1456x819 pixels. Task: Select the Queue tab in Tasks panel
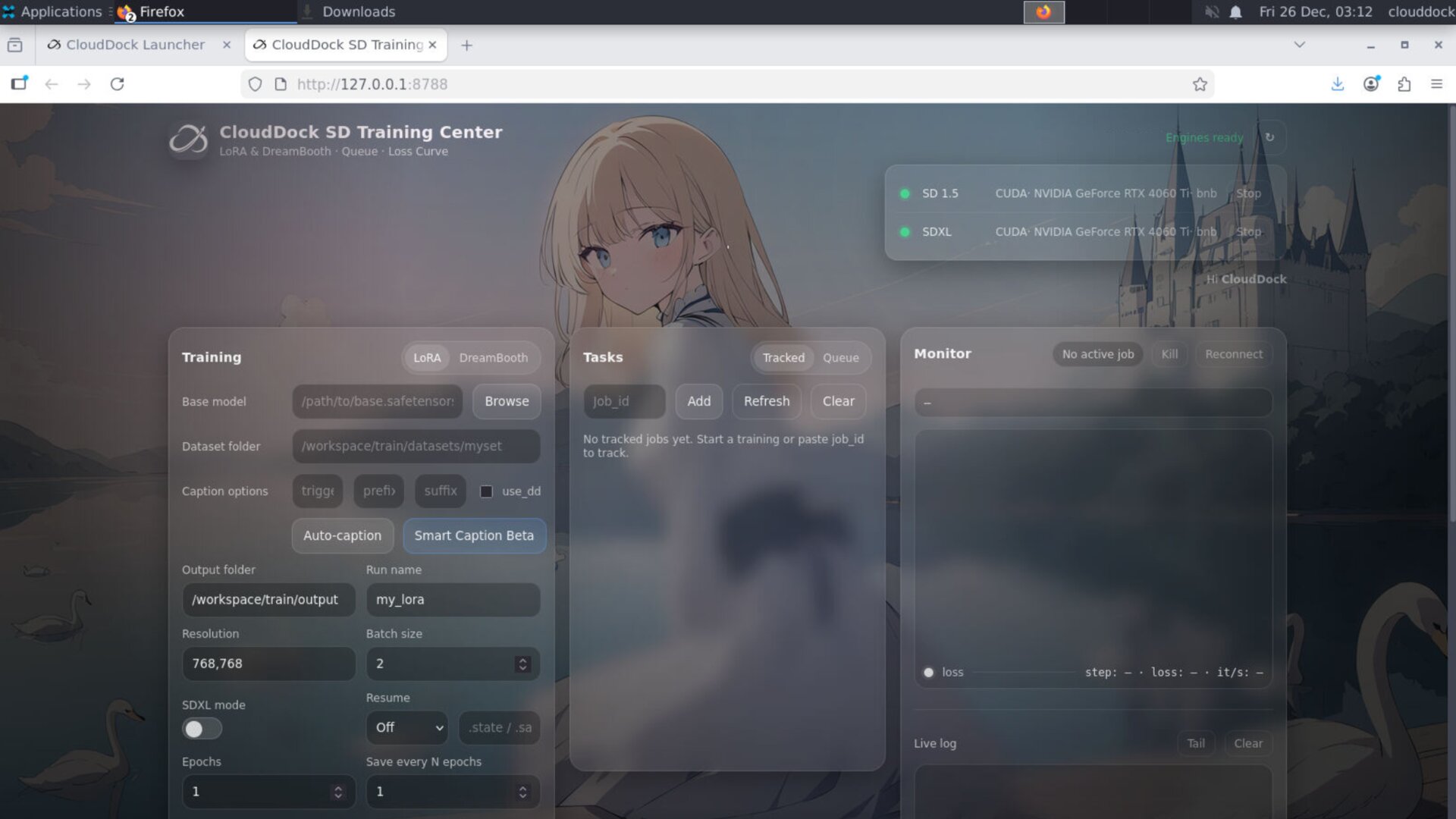841,357
